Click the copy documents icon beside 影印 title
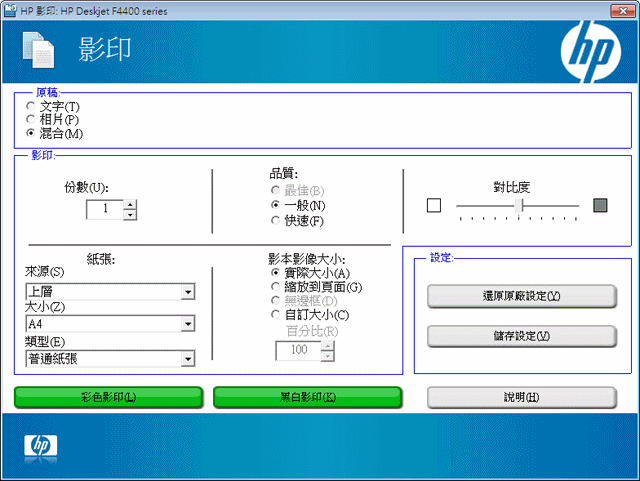This screenshot has width=640, height=481. [x=38, y=50]
